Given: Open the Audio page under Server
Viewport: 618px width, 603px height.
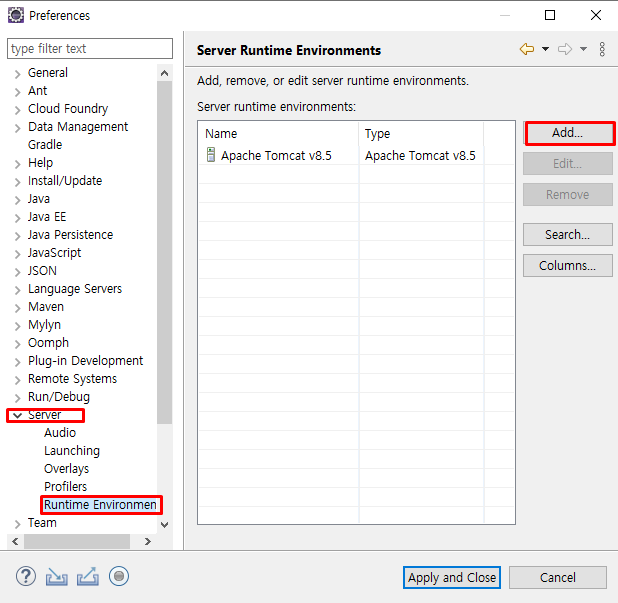Looking at the screenshot, I should [60, 433].
